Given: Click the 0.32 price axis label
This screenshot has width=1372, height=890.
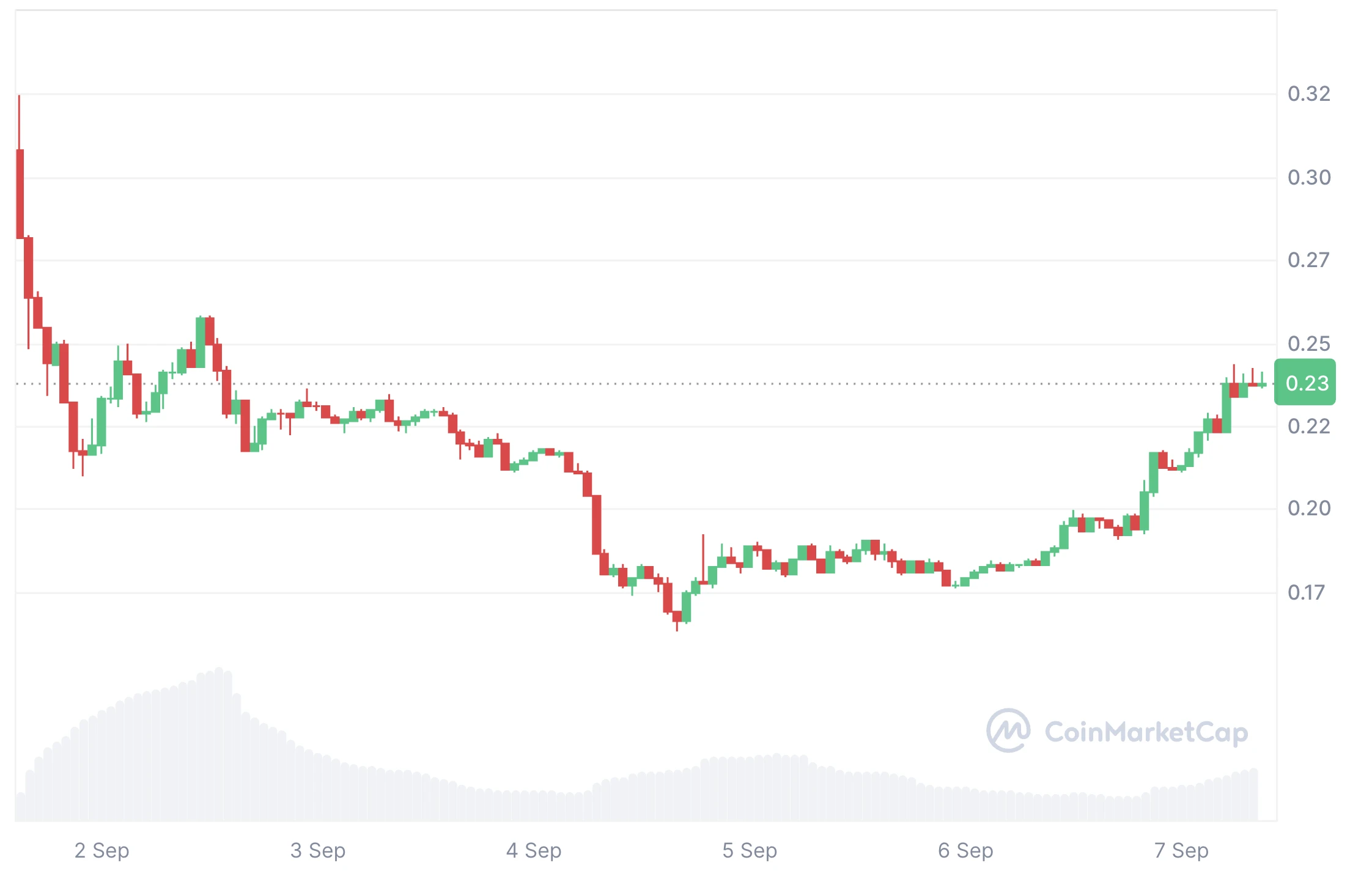Looking at the screenshot, I should point(1308,94).
